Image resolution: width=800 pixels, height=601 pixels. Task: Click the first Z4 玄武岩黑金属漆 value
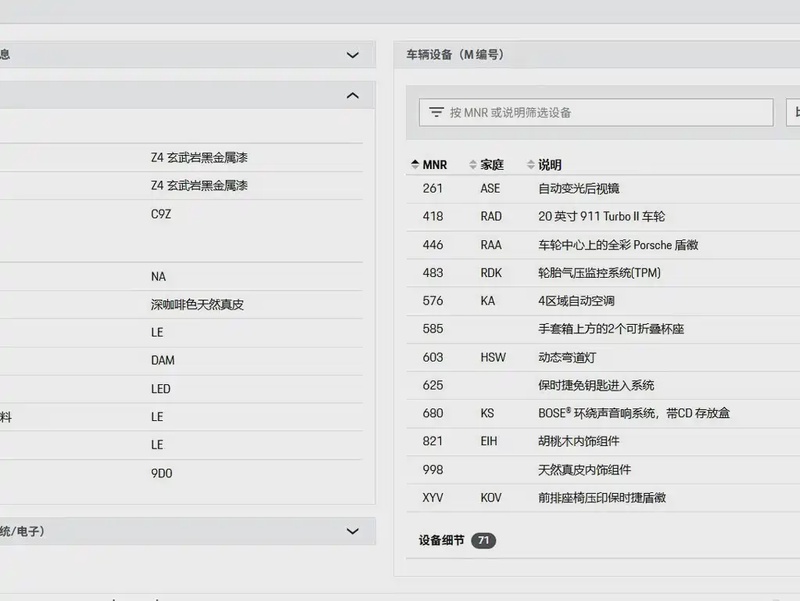click(x=199, y=158)
